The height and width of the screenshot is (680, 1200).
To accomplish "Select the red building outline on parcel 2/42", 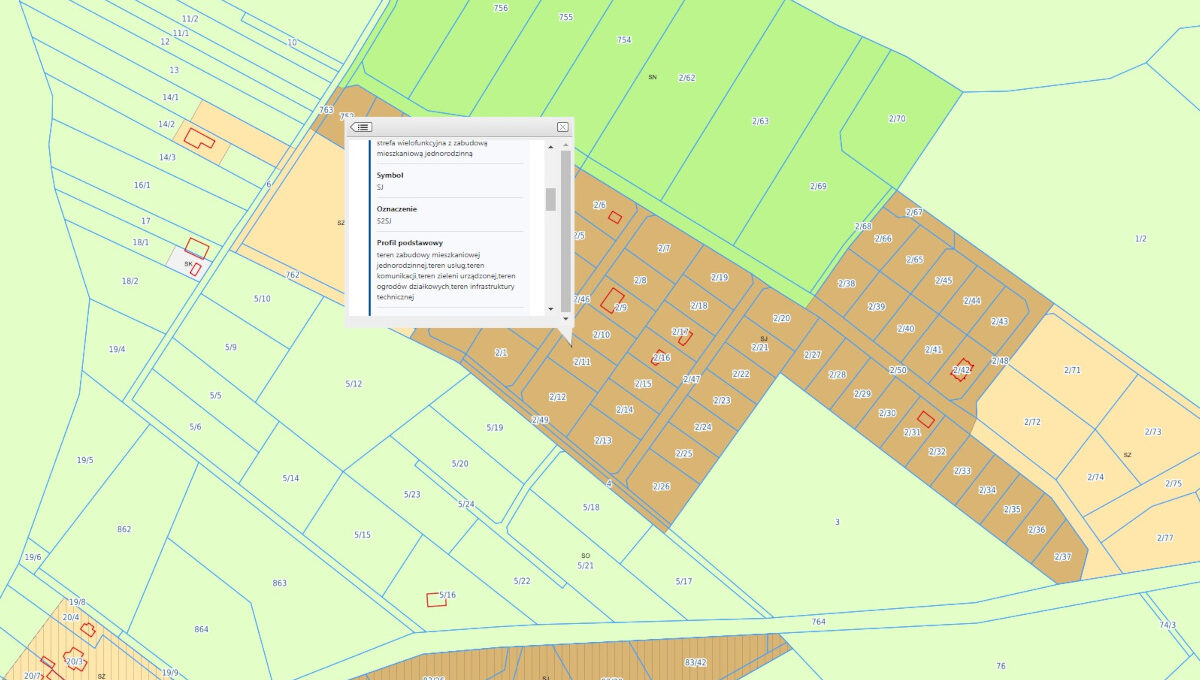I will click(963, 369).
